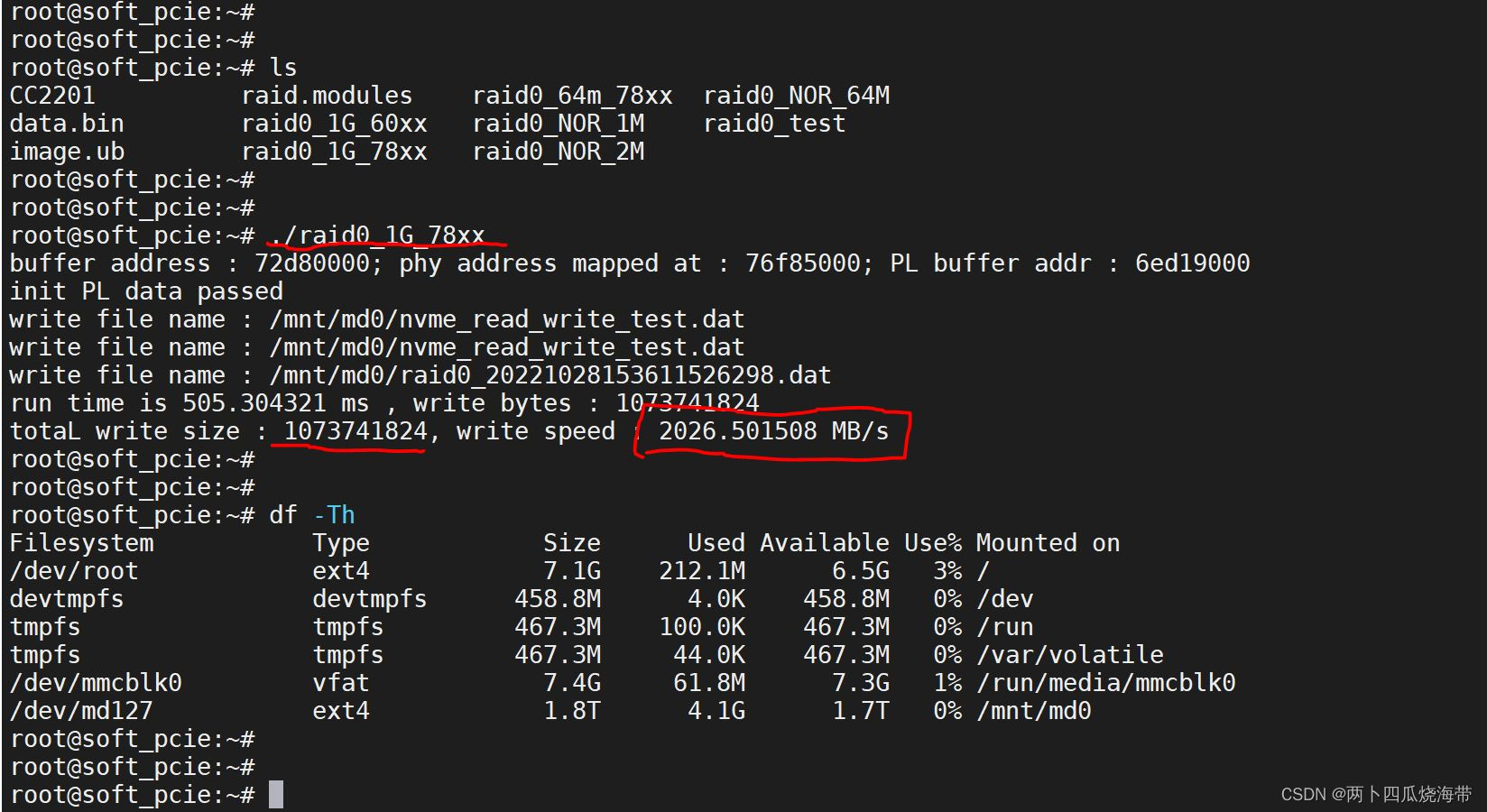1487x812 pixels.
Task: Click the CC2201 entry in ls output
Action: pos(52,96)
